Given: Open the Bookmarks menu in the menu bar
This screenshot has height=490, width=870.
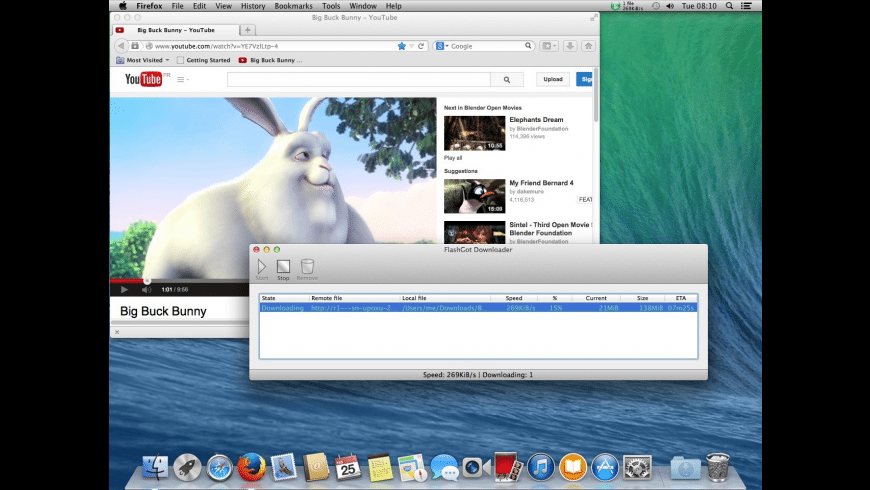Looking at the screenshot, I should (293, 6).
